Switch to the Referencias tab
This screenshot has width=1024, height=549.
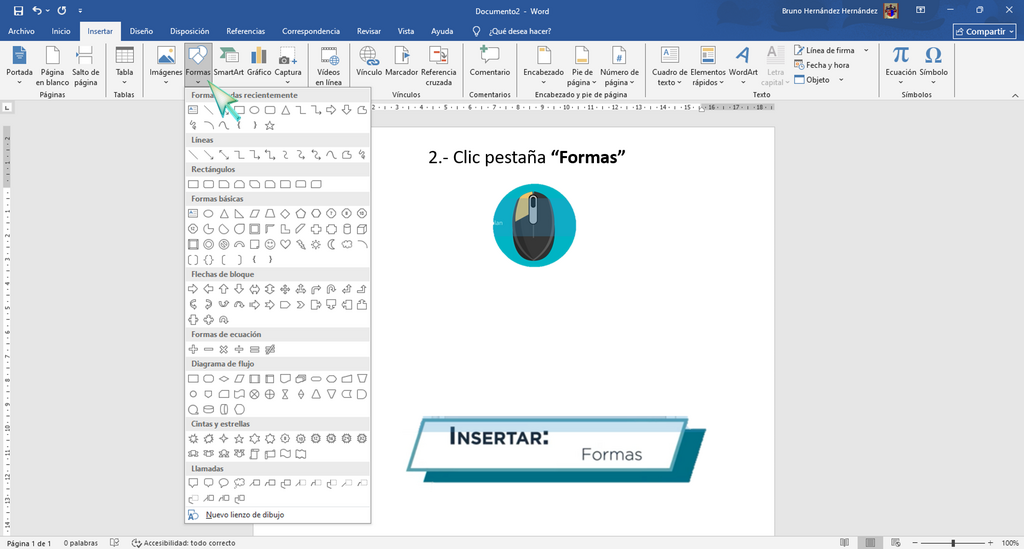246,31
